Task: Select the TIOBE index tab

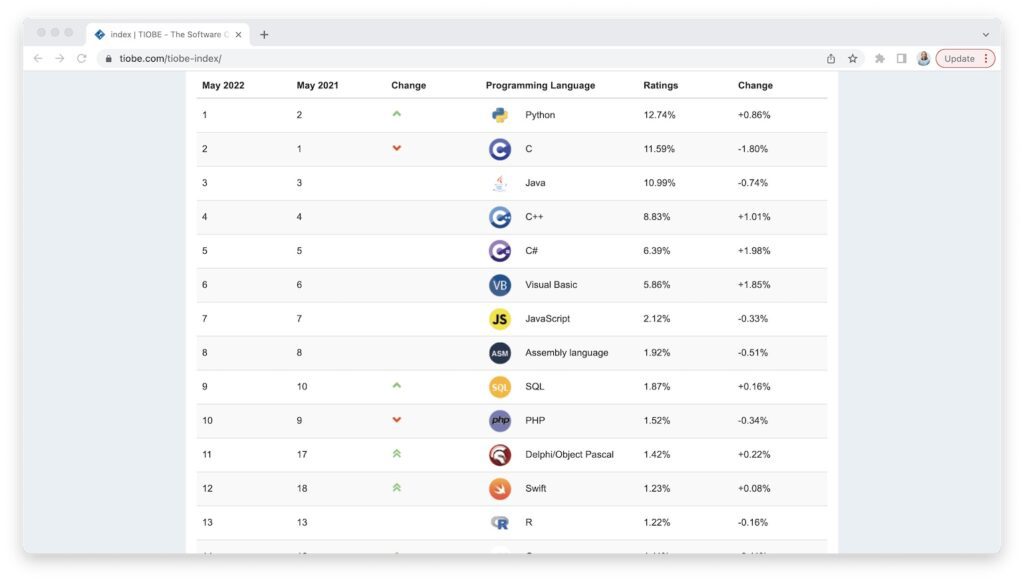Action: click(165, 34)
